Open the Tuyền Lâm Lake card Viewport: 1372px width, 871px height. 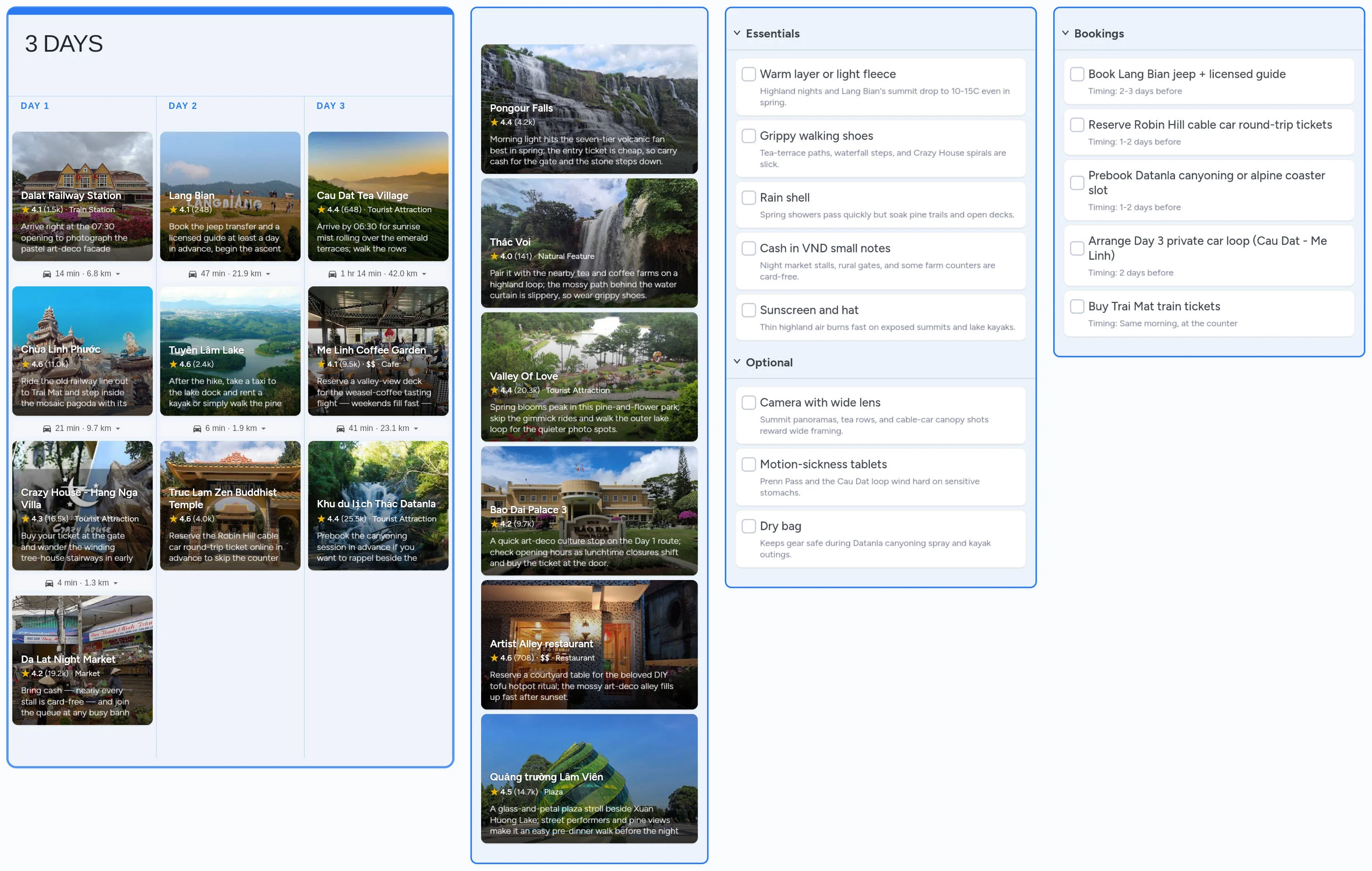click(x=230, y=351)
